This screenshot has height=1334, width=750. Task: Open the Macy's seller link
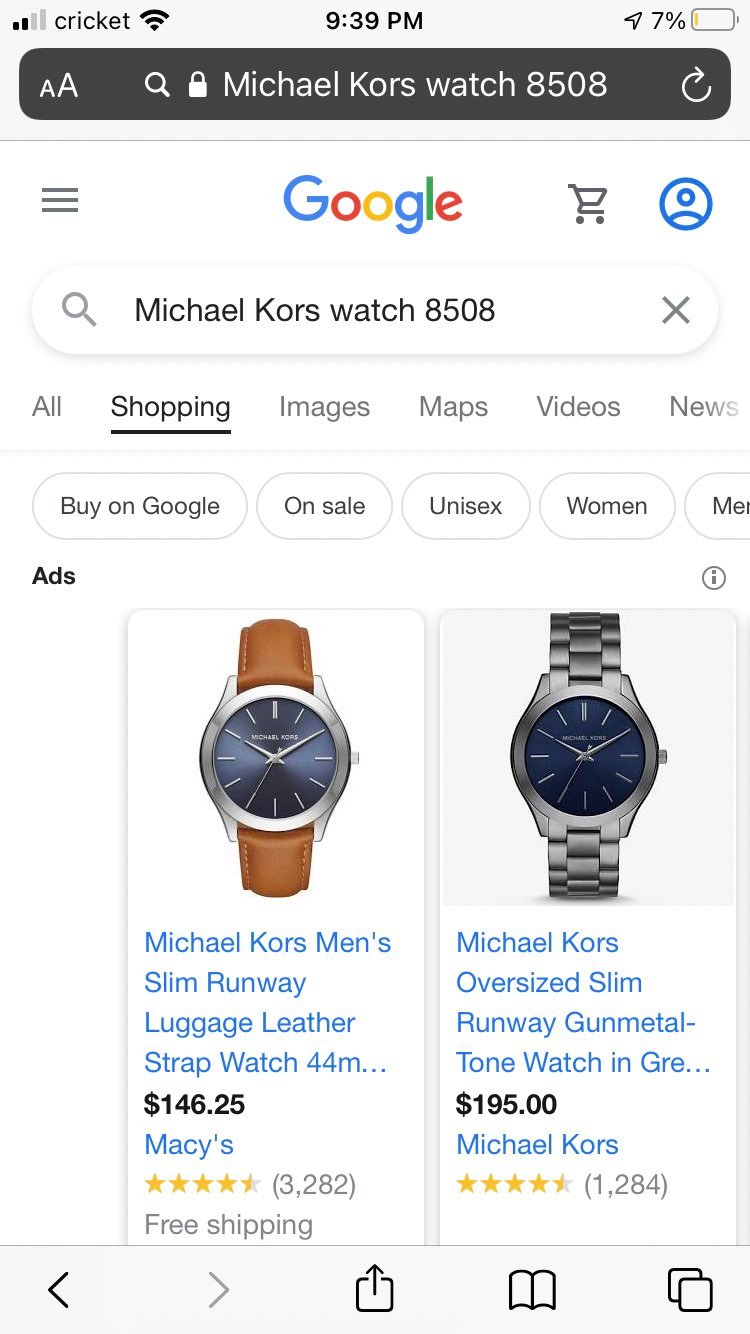point(189,1145)
